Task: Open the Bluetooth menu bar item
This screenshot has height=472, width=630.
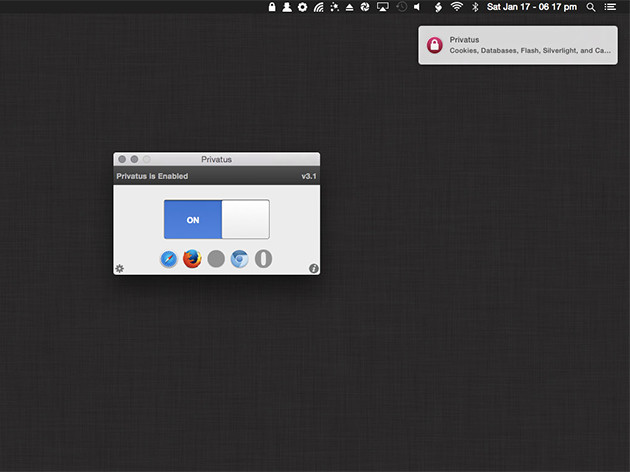Action: [x=475, y=7]
